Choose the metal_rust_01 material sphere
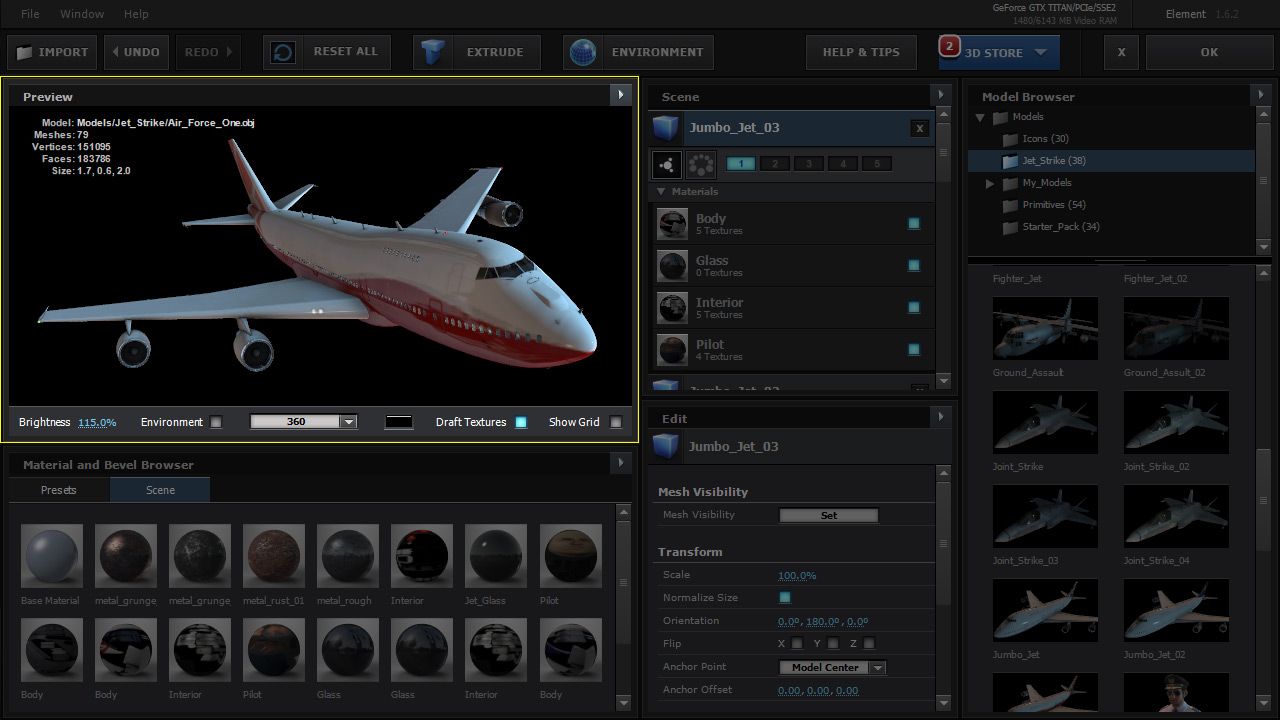 click(274, 555)
